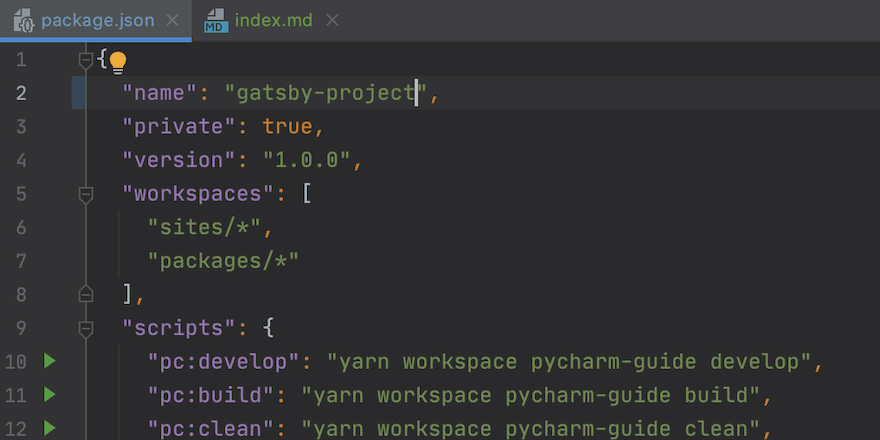Click the workspaces array closing fold marker
This screenshot has width=880, height=440.
(86, 294)
